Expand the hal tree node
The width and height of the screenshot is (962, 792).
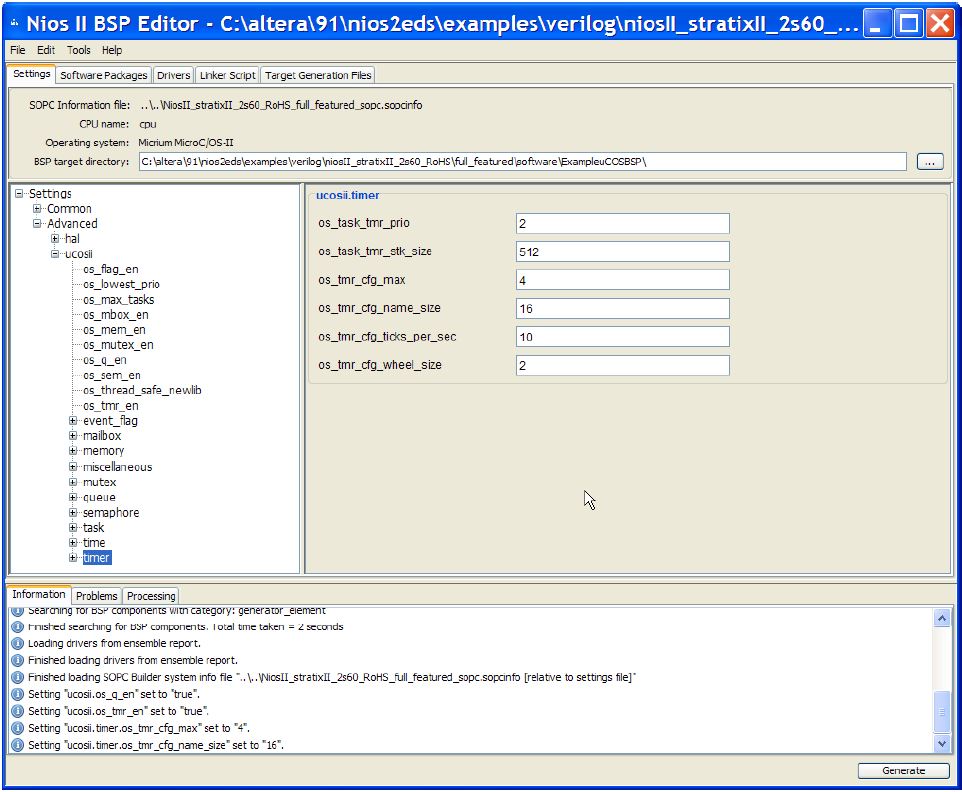(55, 239)
